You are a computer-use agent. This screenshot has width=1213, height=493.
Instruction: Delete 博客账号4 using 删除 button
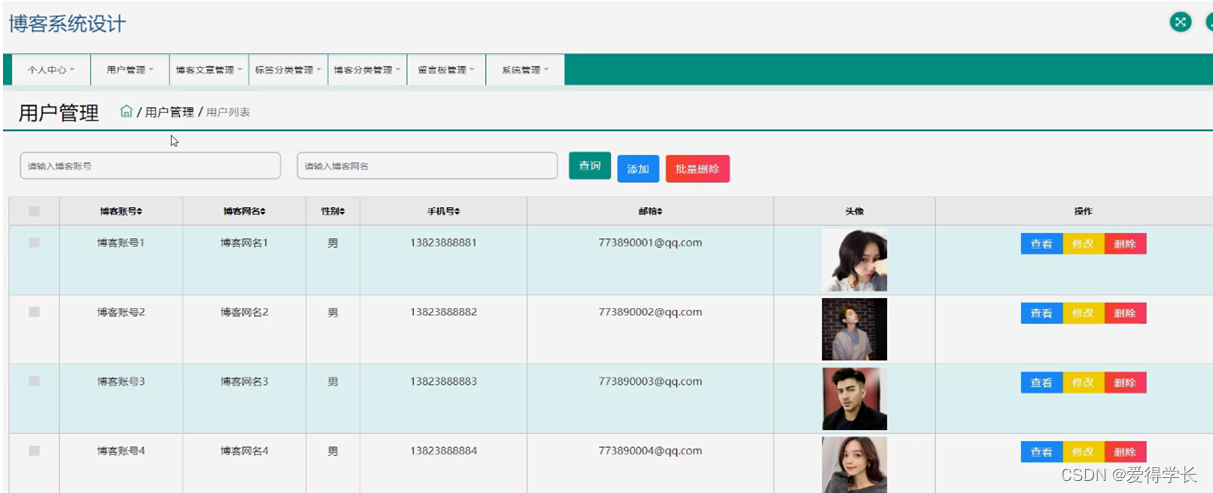tap(1125, 452)
